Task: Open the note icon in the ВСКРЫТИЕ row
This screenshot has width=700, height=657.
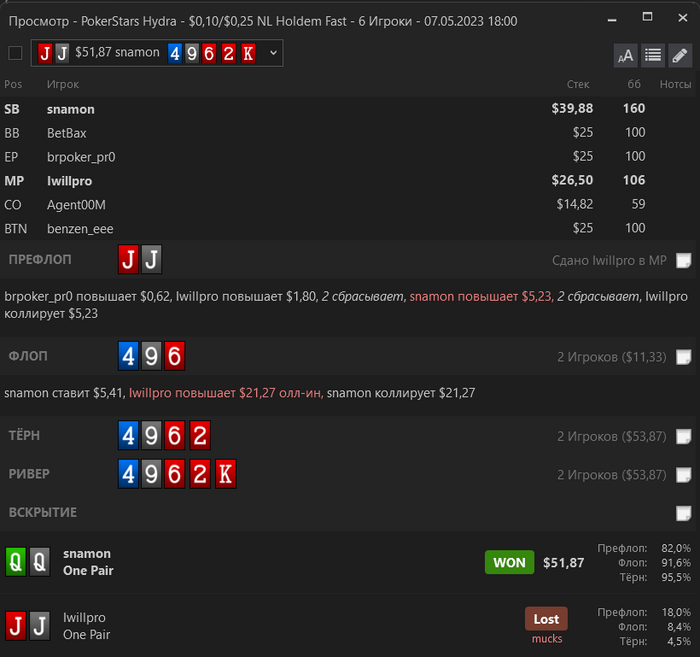Action: (683, 513)
